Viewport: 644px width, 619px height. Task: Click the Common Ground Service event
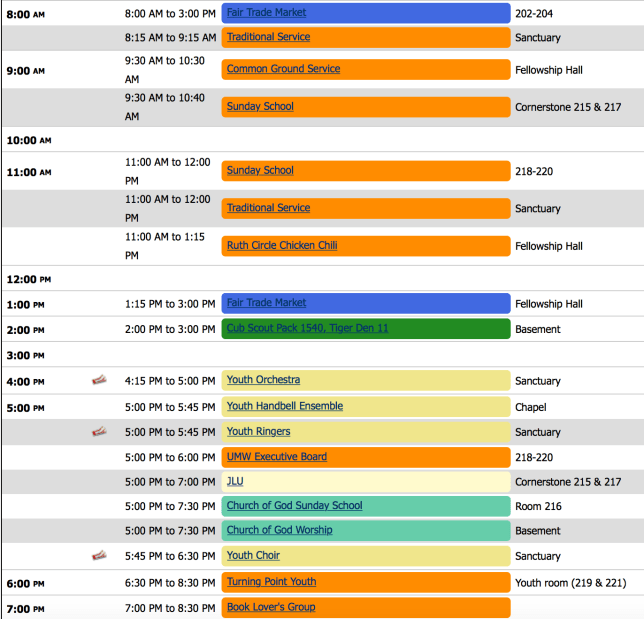coord(283,69)
